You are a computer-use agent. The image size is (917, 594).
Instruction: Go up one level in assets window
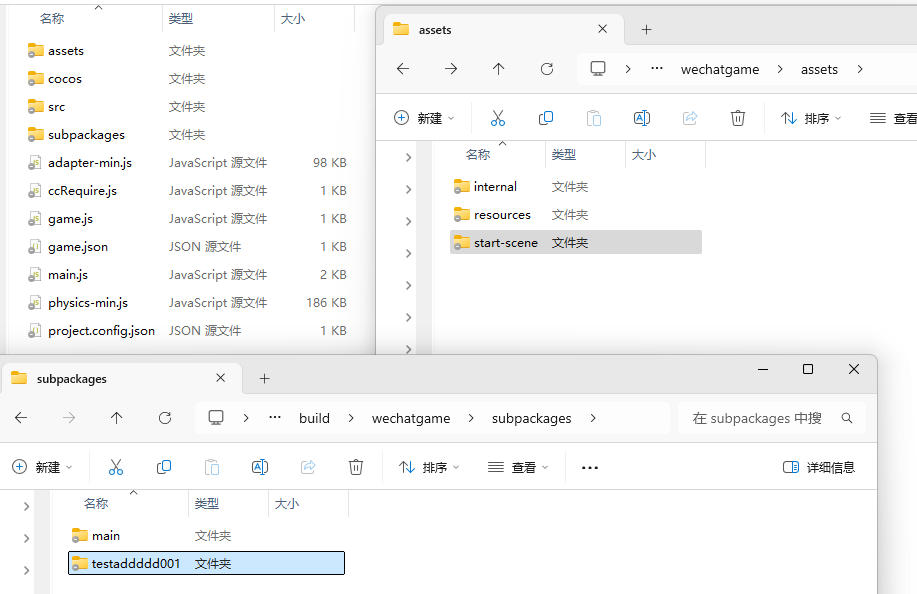tap(498, 69)
